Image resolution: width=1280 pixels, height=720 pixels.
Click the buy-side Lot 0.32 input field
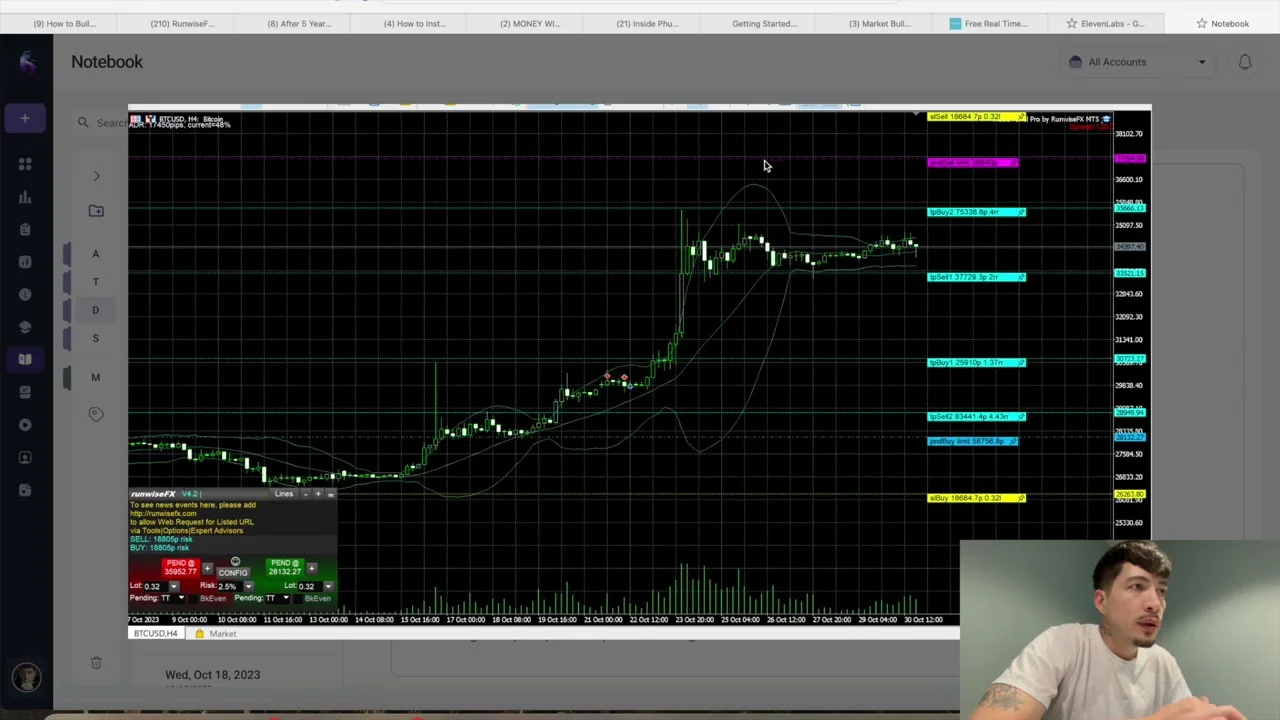pyautogui.click(x=309, y=586)
